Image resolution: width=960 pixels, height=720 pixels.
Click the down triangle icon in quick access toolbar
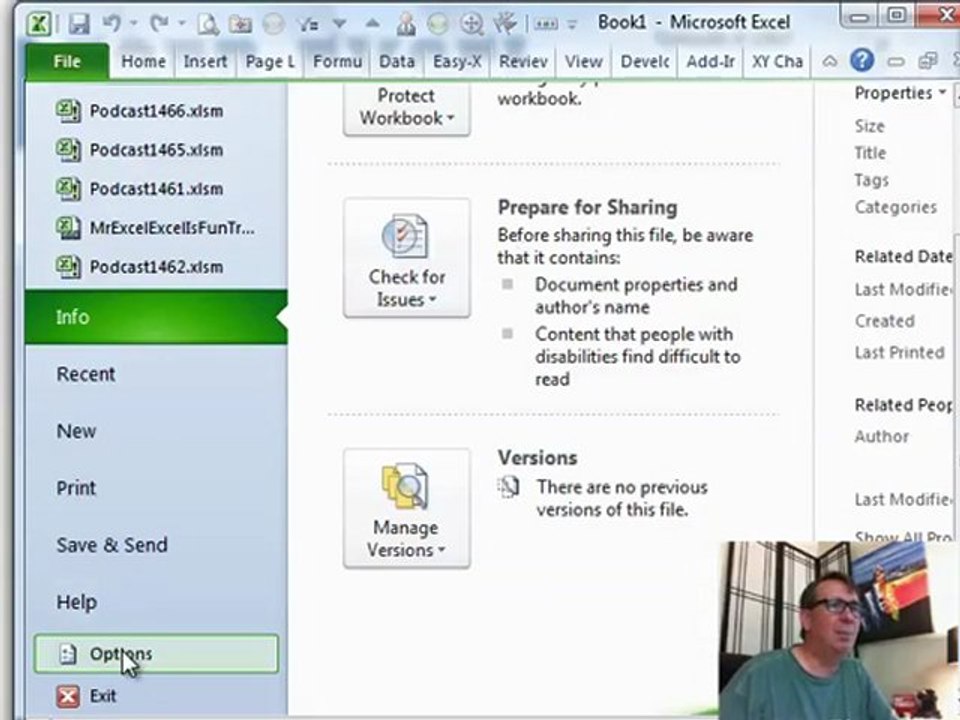coord(339,24)
